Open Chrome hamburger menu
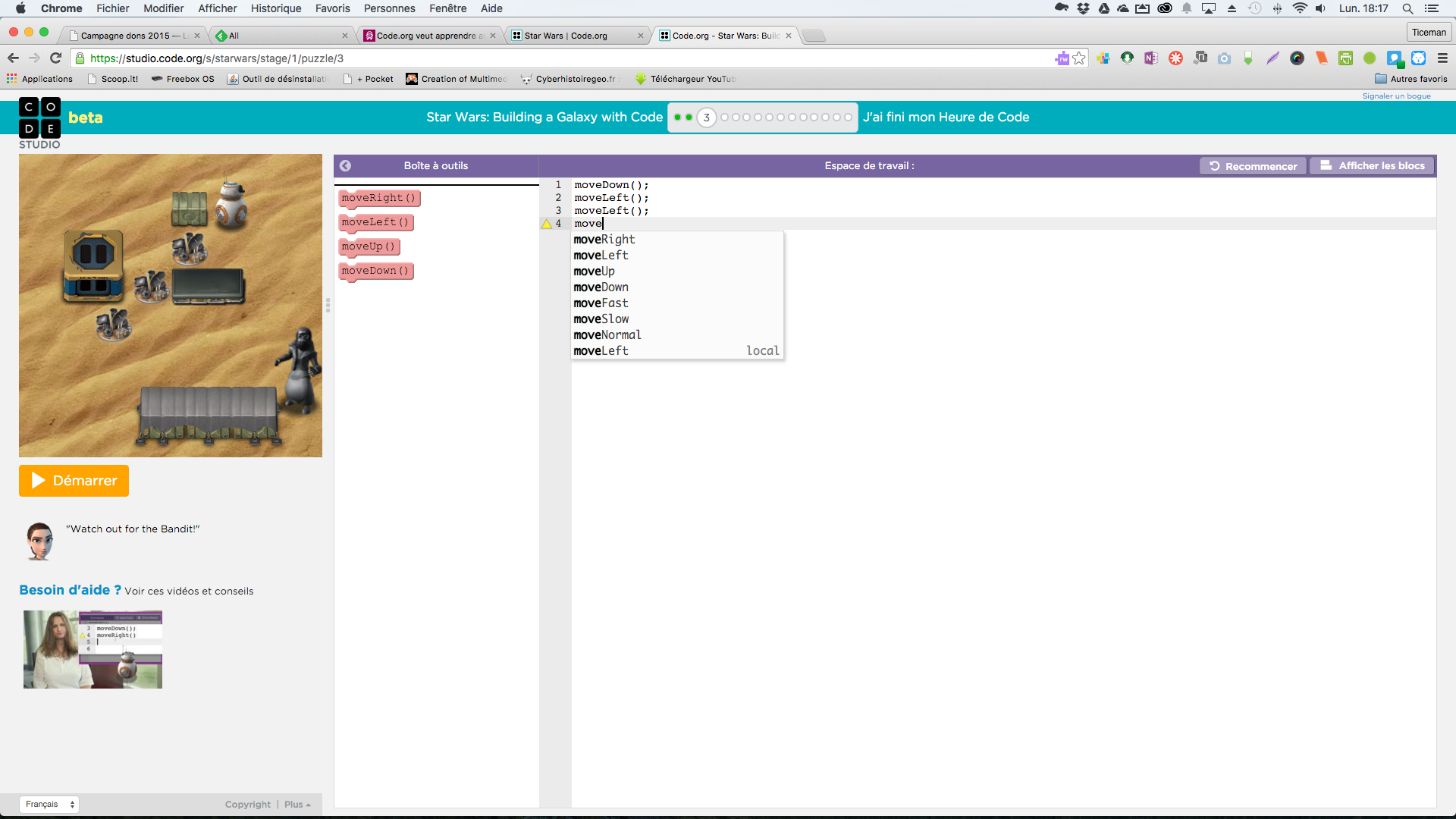 [1442, 58]
